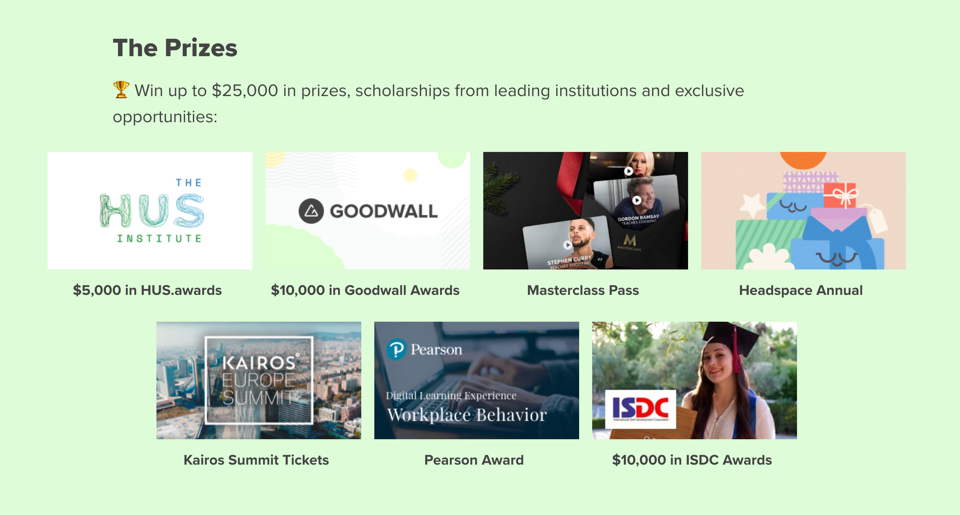Select the ISDC graduate photo
960x515 pixels.
coord(694,380)
